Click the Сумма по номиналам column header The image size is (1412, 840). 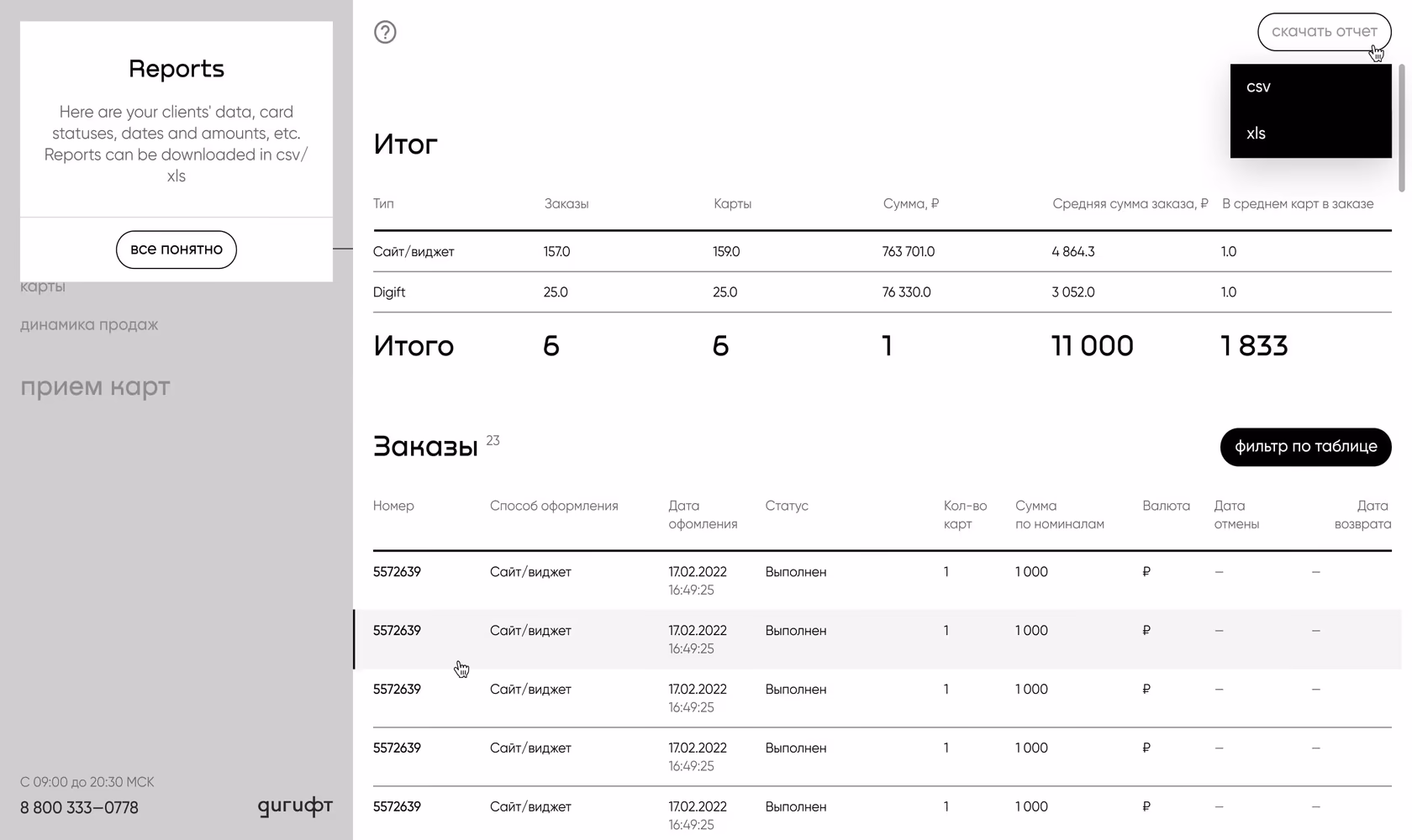coord(1060,514)
